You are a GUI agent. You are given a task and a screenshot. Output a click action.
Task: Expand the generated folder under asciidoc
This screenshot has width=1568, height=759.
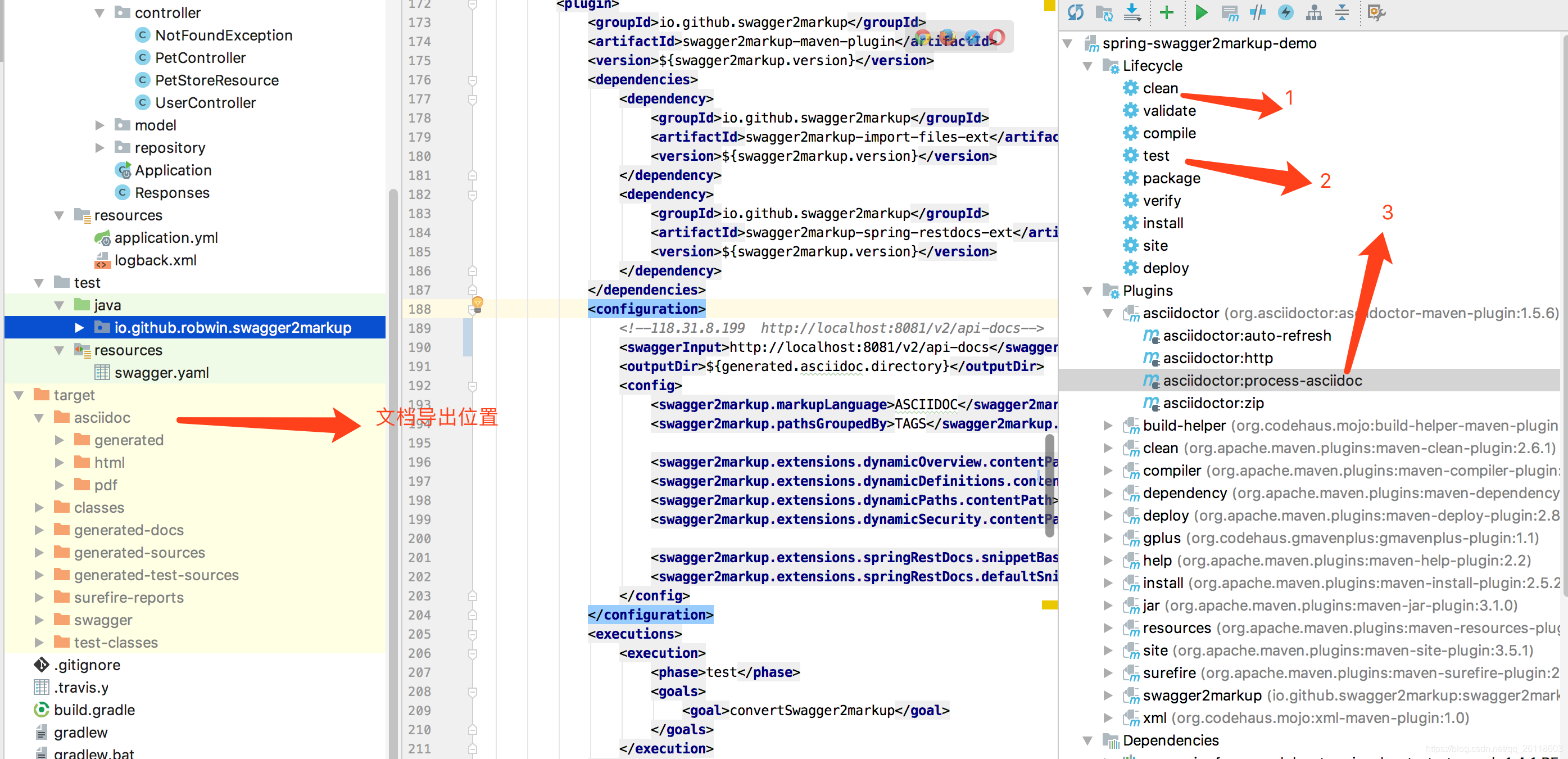click(x=60, y=440)
